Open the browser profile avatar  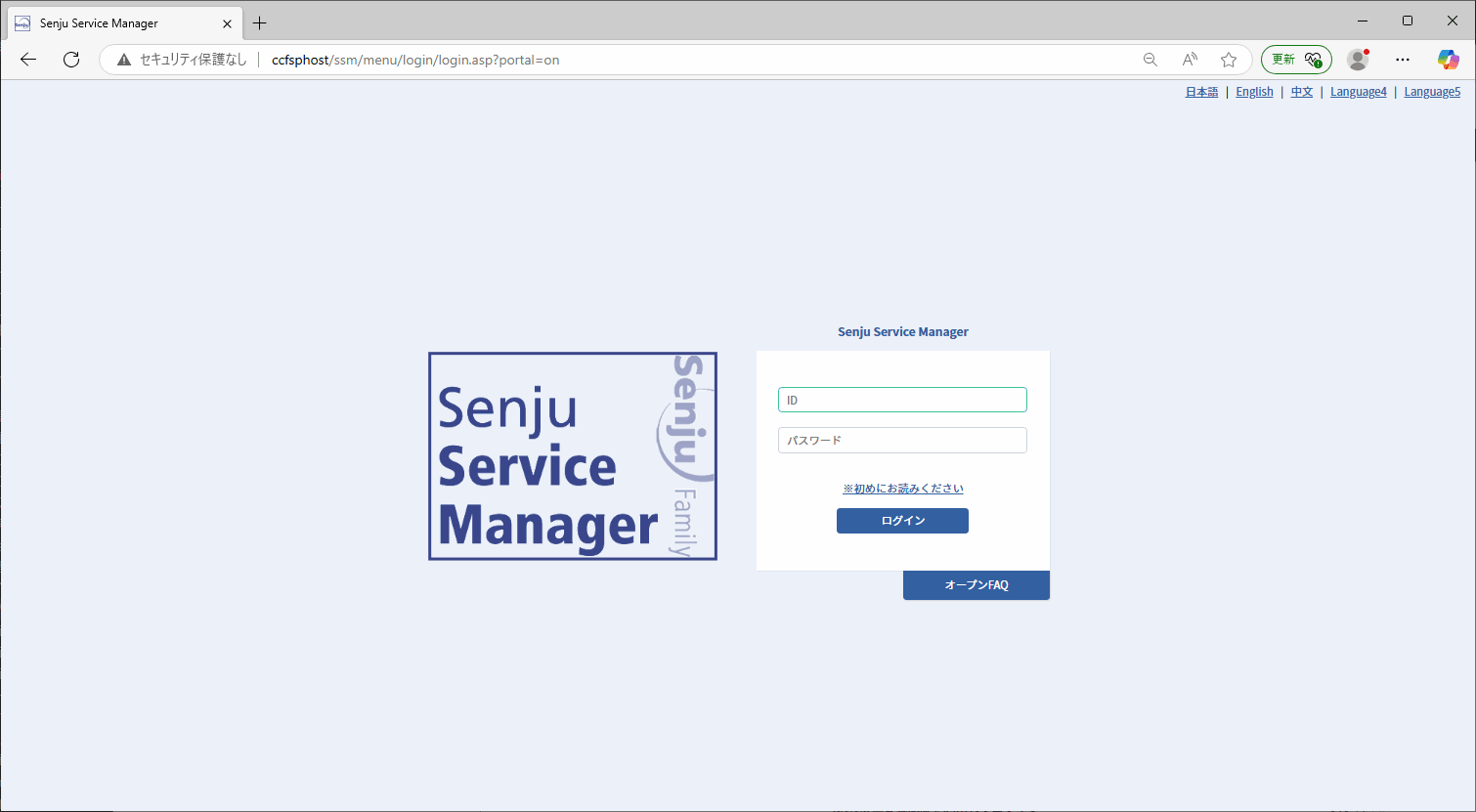point(1358,60)
